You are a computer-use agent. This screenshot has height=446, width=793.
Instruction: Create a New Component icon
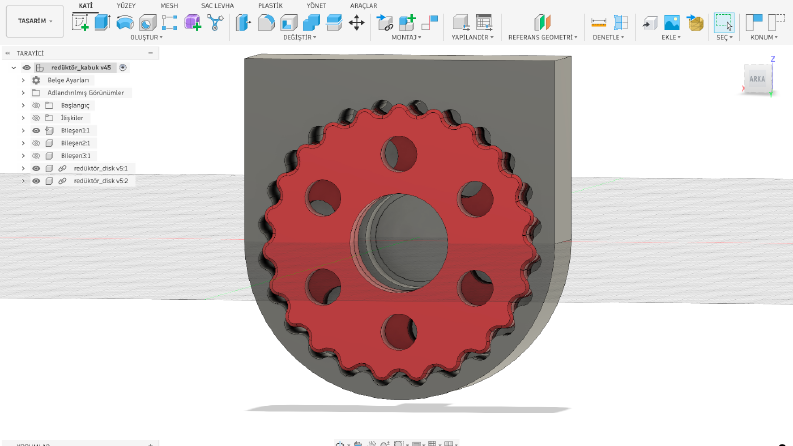(407, 23)
